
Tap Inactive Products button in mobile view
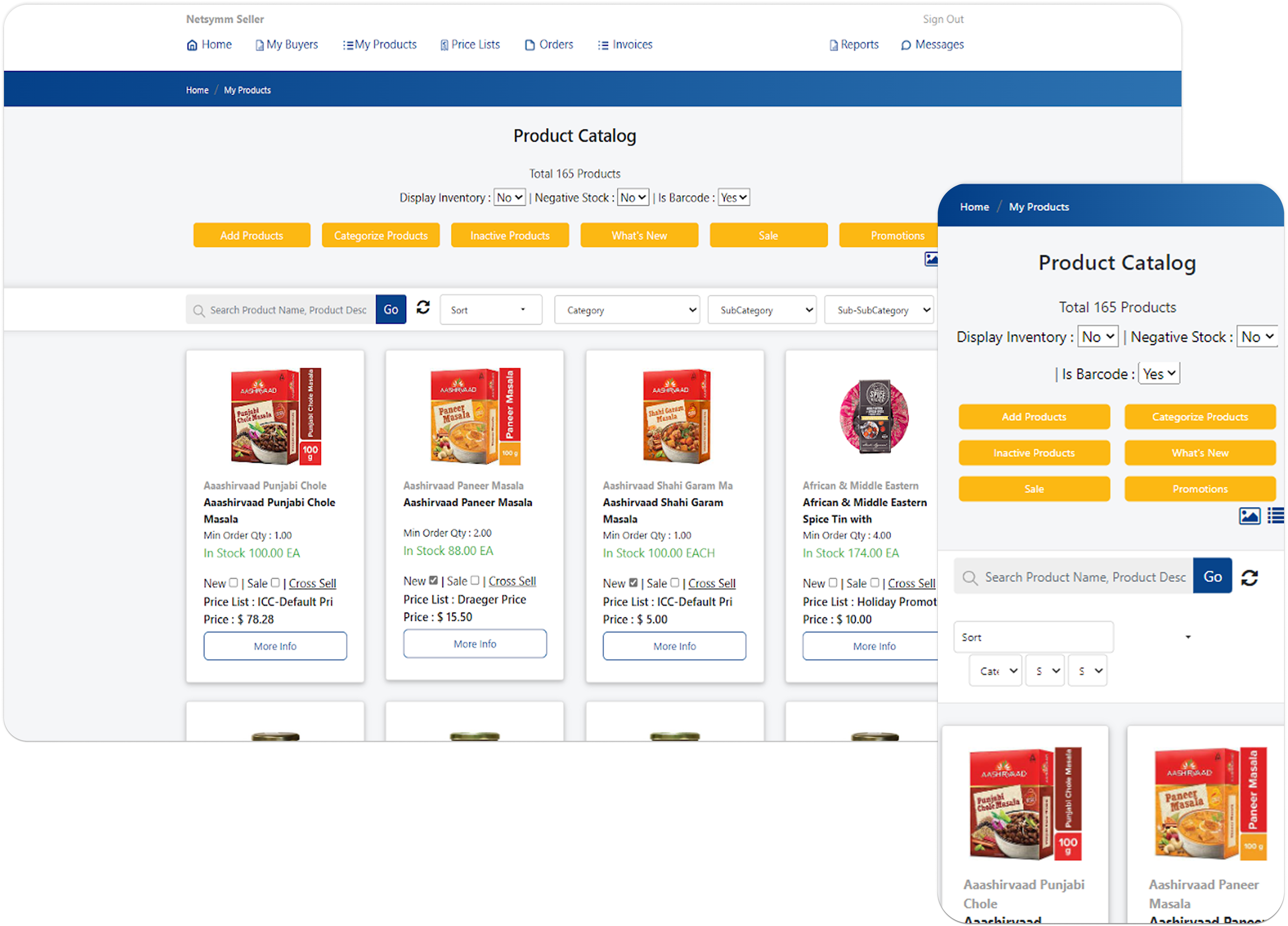[1034, 453]
